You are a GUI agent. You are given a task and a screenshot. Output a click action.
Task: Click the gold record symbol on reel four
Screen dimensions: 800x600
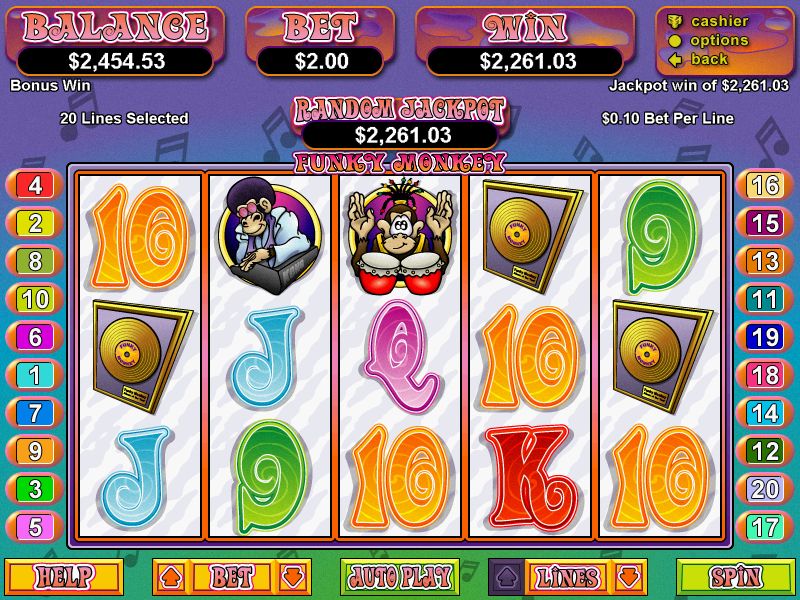click(531, 236)
